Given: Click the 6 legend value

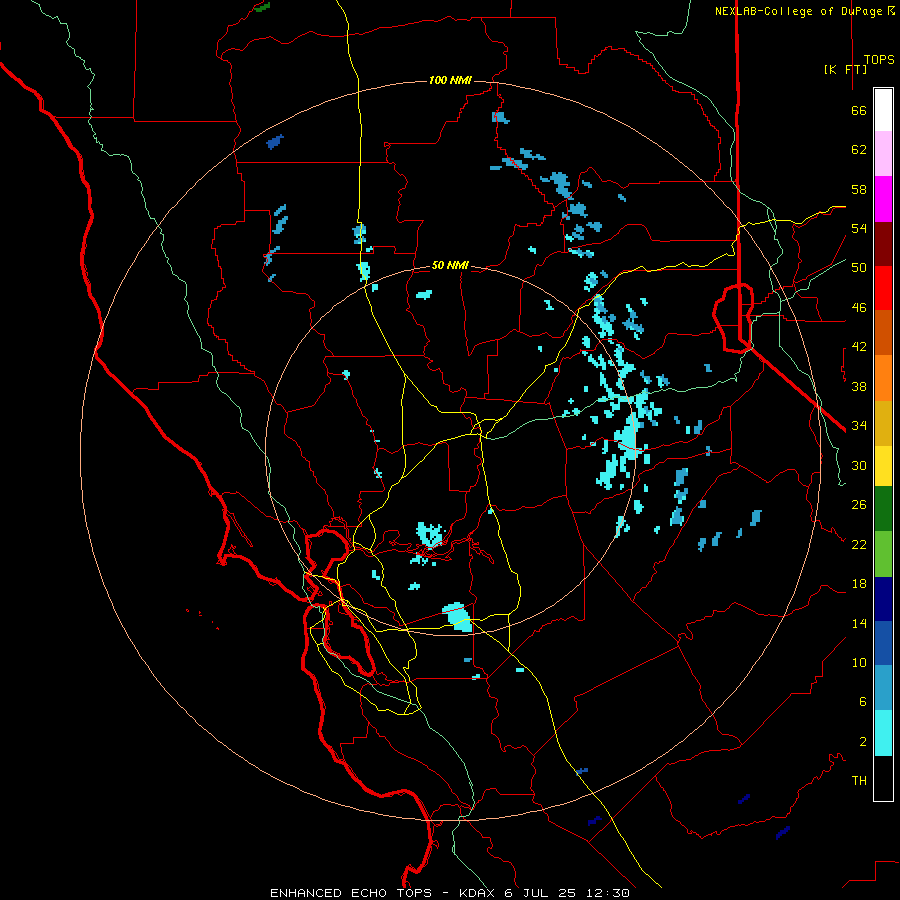Looking at the screenshot, I should click(x=863, y=702).
